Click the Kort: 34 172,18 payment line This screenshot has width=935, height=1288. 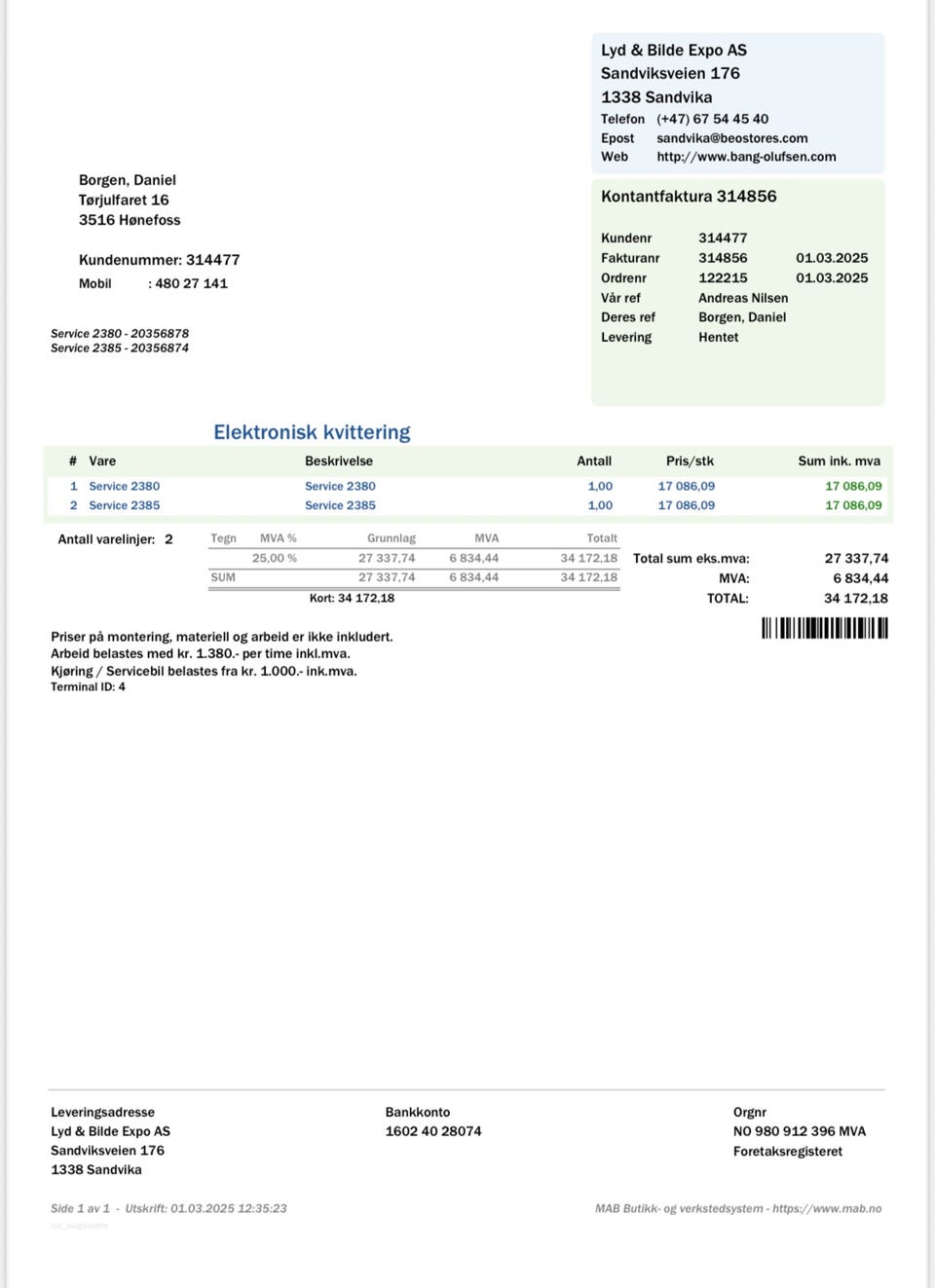352,599
